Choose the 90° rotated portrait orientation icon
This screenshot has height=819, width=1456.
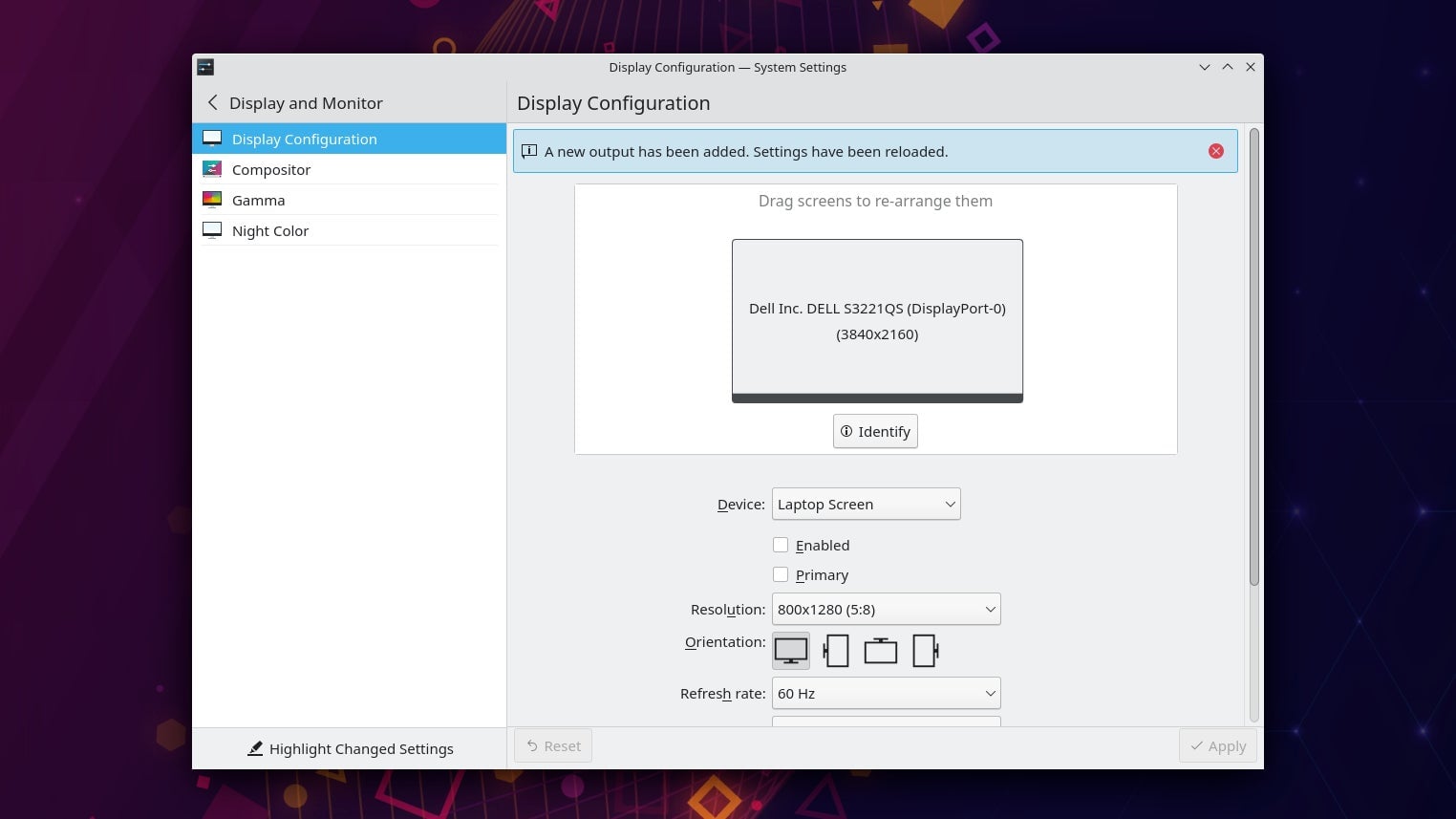pyautogui.click(x=836, y=651)
